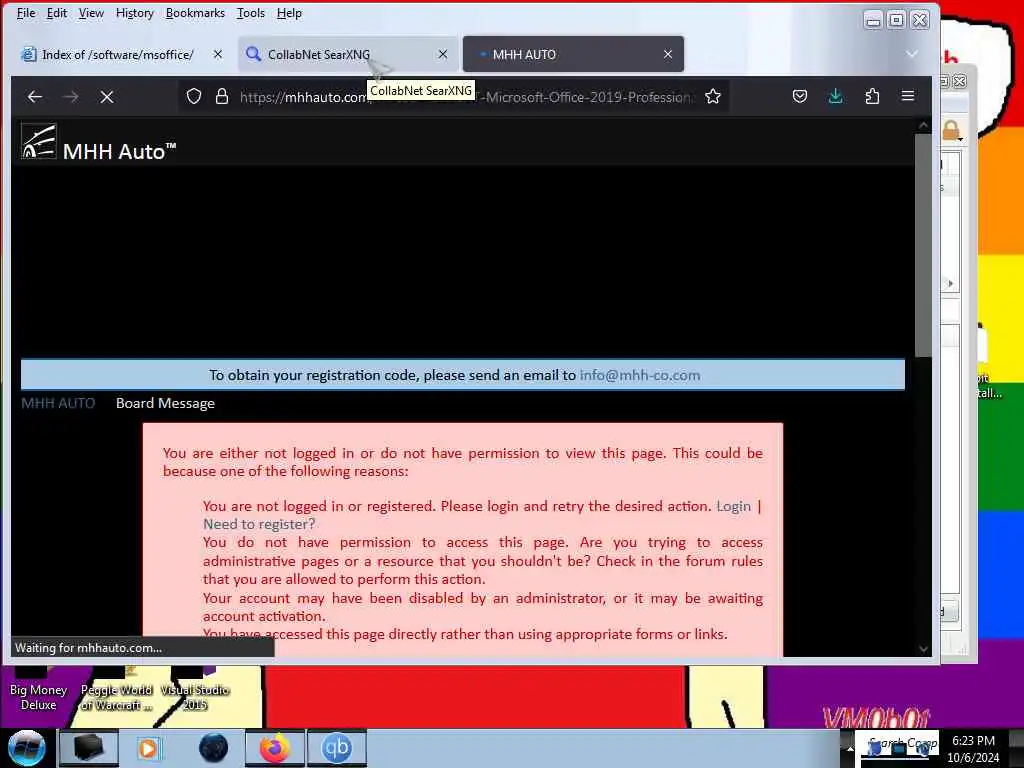Launch the media player taskbar icon

pos(148,748)
